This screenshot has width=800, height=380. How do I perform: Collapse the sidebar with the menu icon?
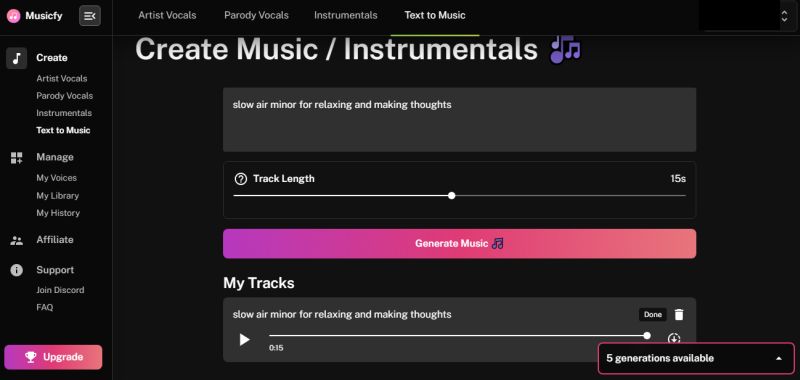[x=90, y=16]
